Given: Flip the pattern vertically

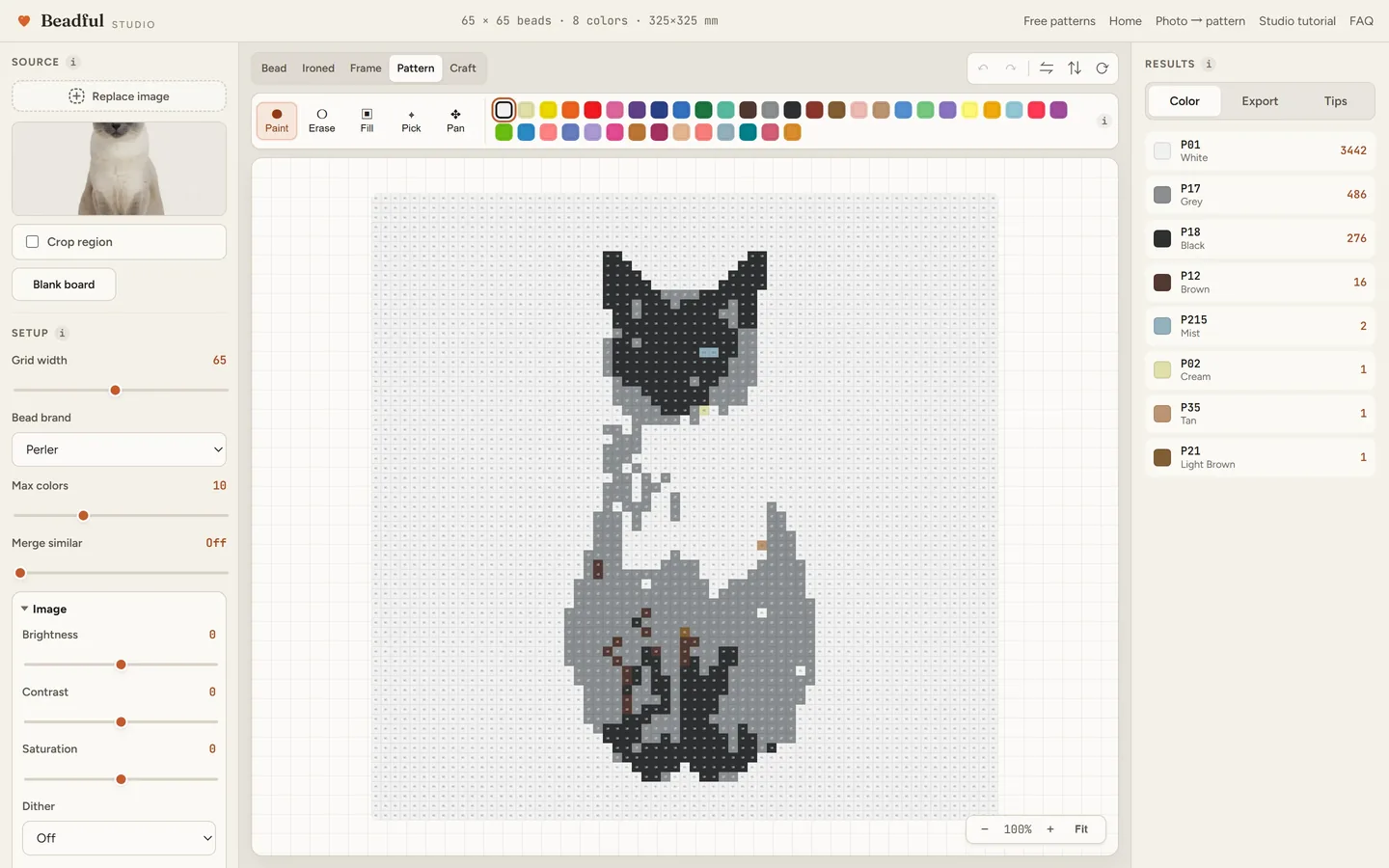Looking at the screenshot, I should 1075,68.
